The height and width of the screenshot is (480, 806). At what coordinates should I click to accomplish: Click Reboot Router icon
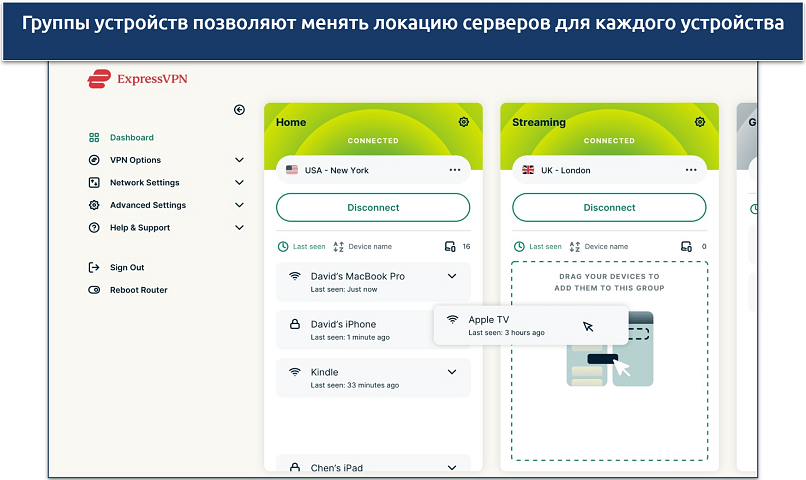click(x=94, y=290)
